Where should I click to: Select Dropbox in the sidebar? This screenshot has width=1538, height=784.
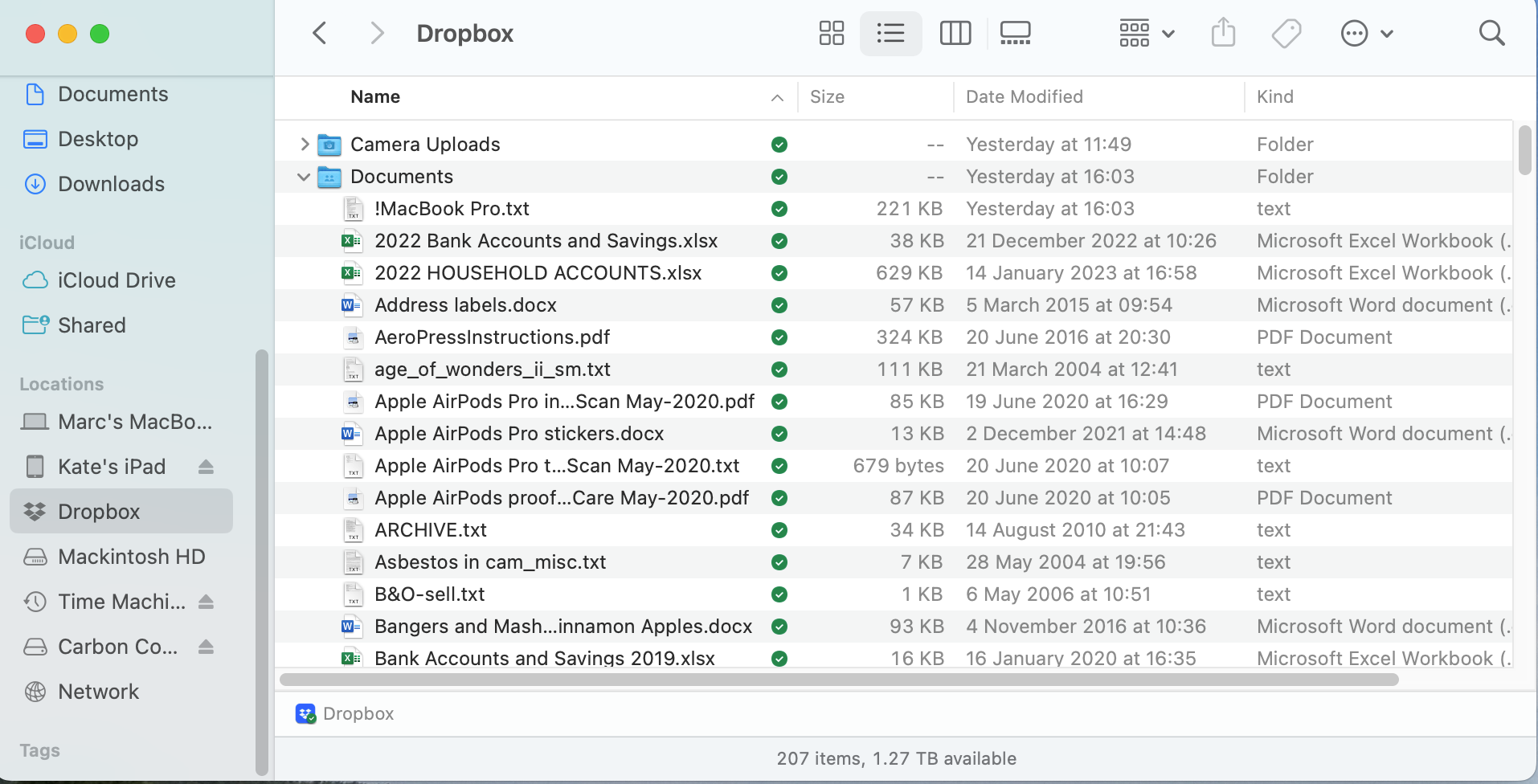tap(121, 511)
